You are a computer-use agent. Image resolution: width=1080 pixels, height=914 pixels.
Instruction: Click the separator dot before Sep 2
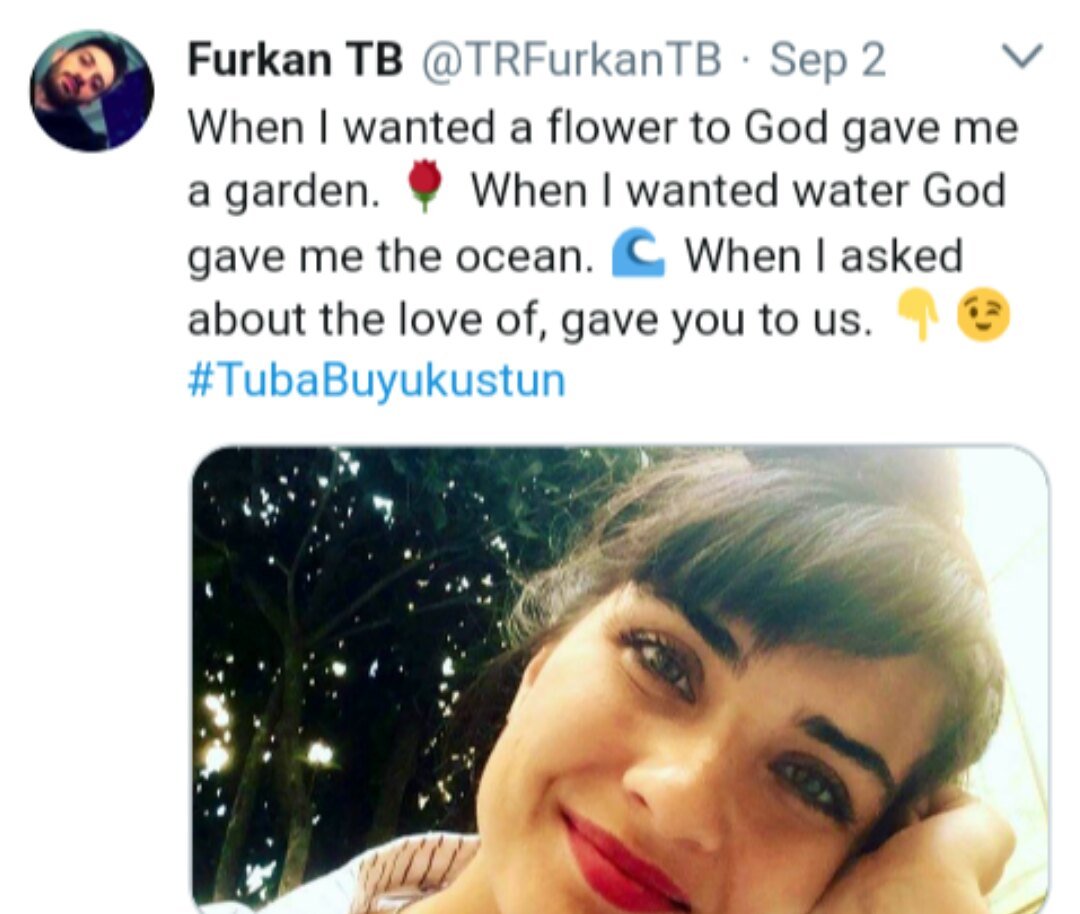pos(746,61)
